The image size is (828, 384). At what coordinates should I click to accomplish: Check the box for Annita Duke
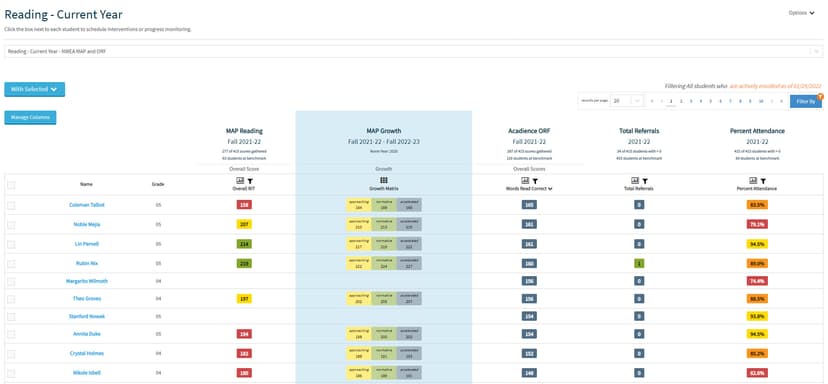[12, 334]
